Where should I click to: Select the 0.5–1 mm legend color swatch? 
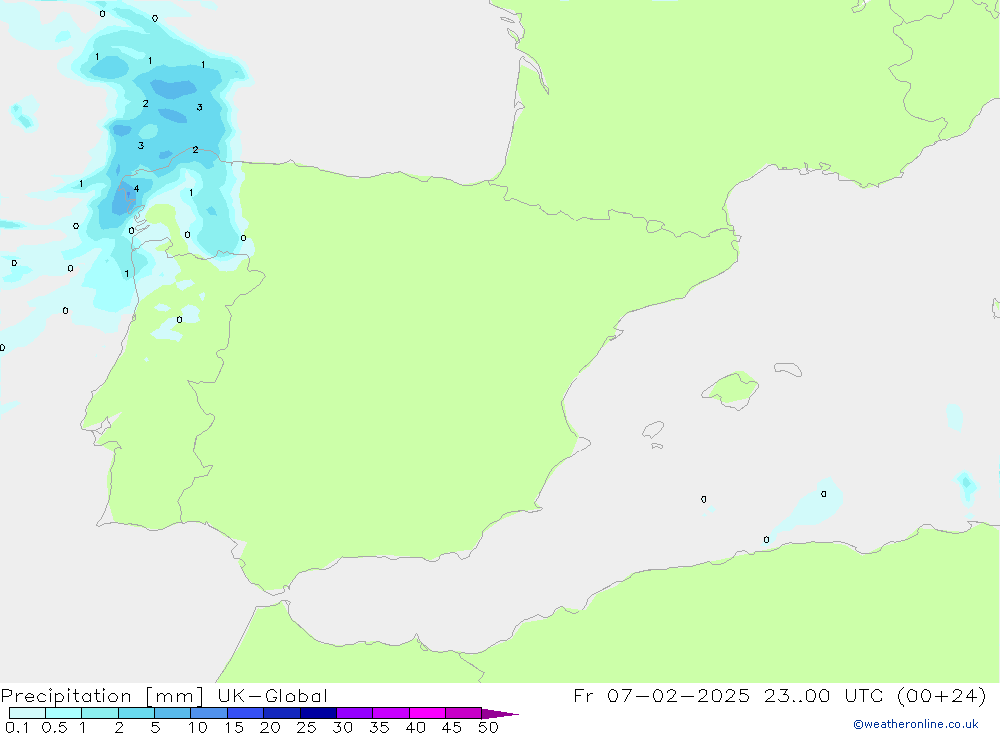(64, 713)
